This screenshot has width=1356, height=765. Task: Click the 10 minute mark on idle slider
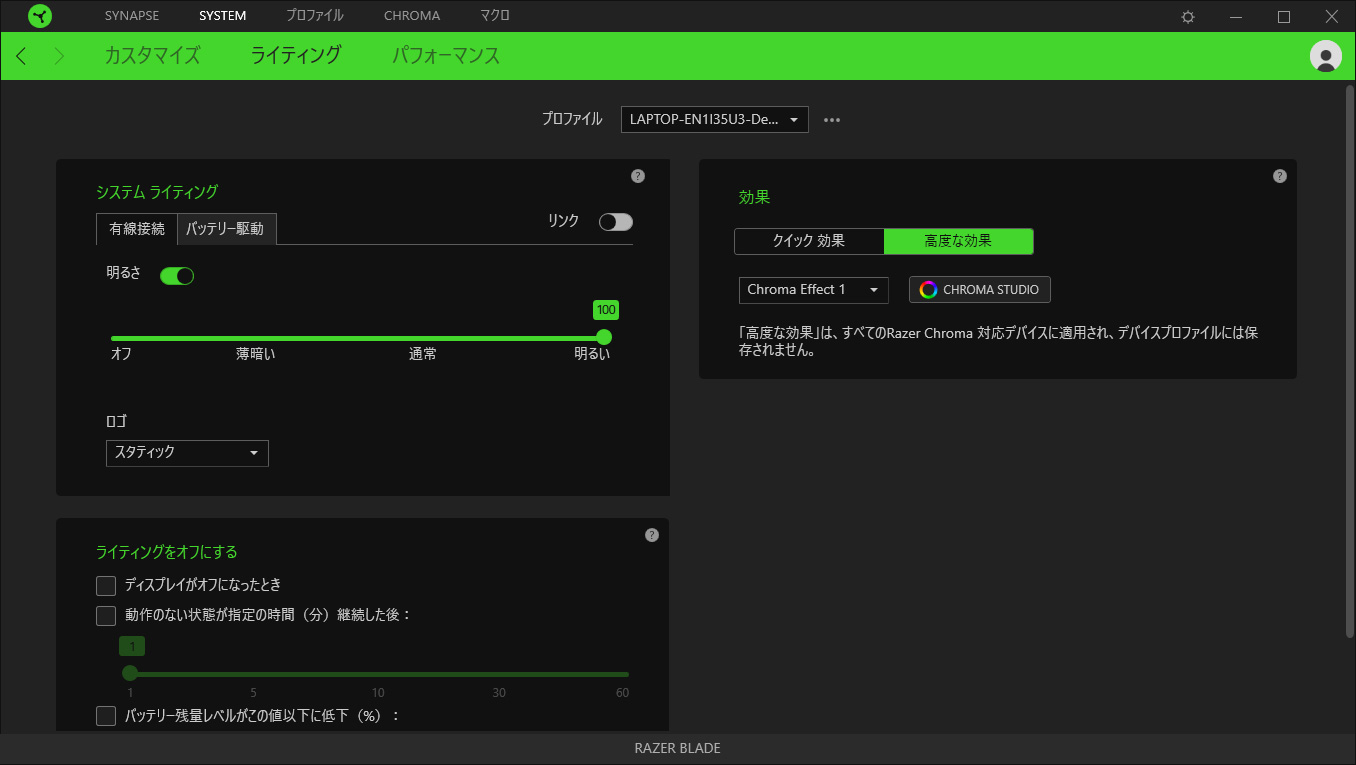pos(378,693)
